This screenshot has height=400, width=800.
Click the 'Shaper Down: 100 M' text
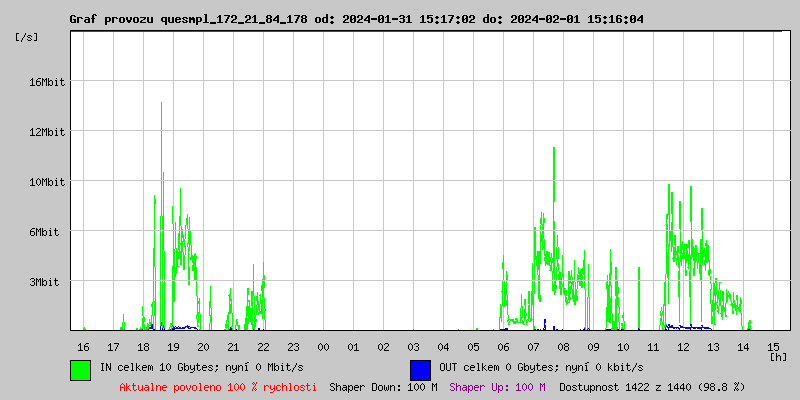(383, 386)
